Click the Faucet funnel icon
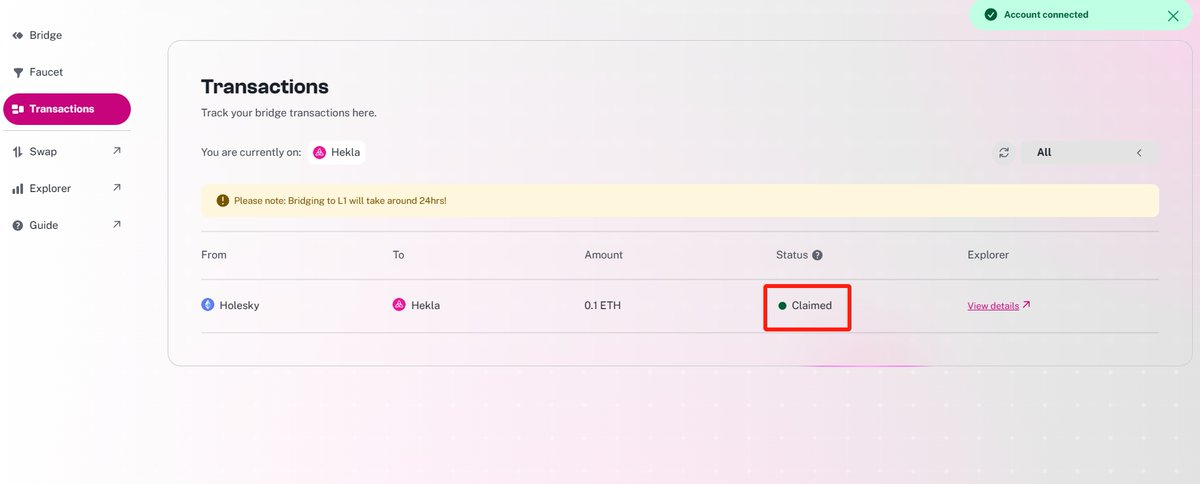The height and width of the screenshot is (484, 1200). (18, 72)
